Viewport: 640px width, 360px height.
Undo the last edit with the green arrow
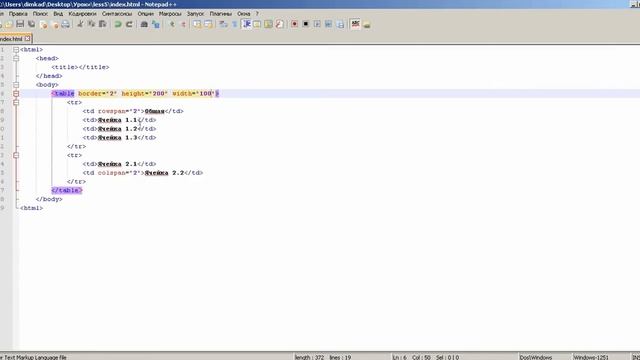click(118, 24)
